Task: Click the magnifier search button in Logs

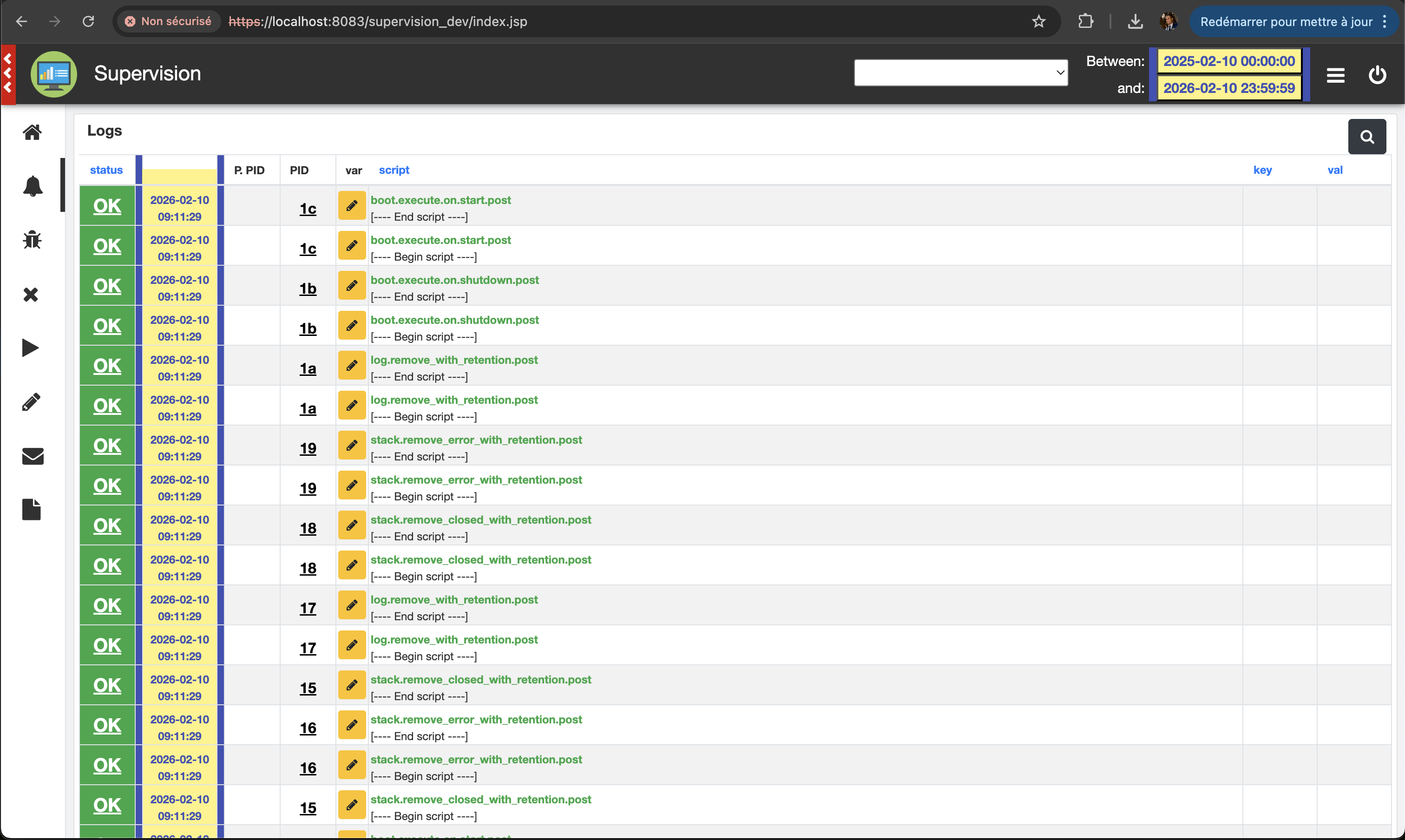Action: click(x=1366, y=137)
